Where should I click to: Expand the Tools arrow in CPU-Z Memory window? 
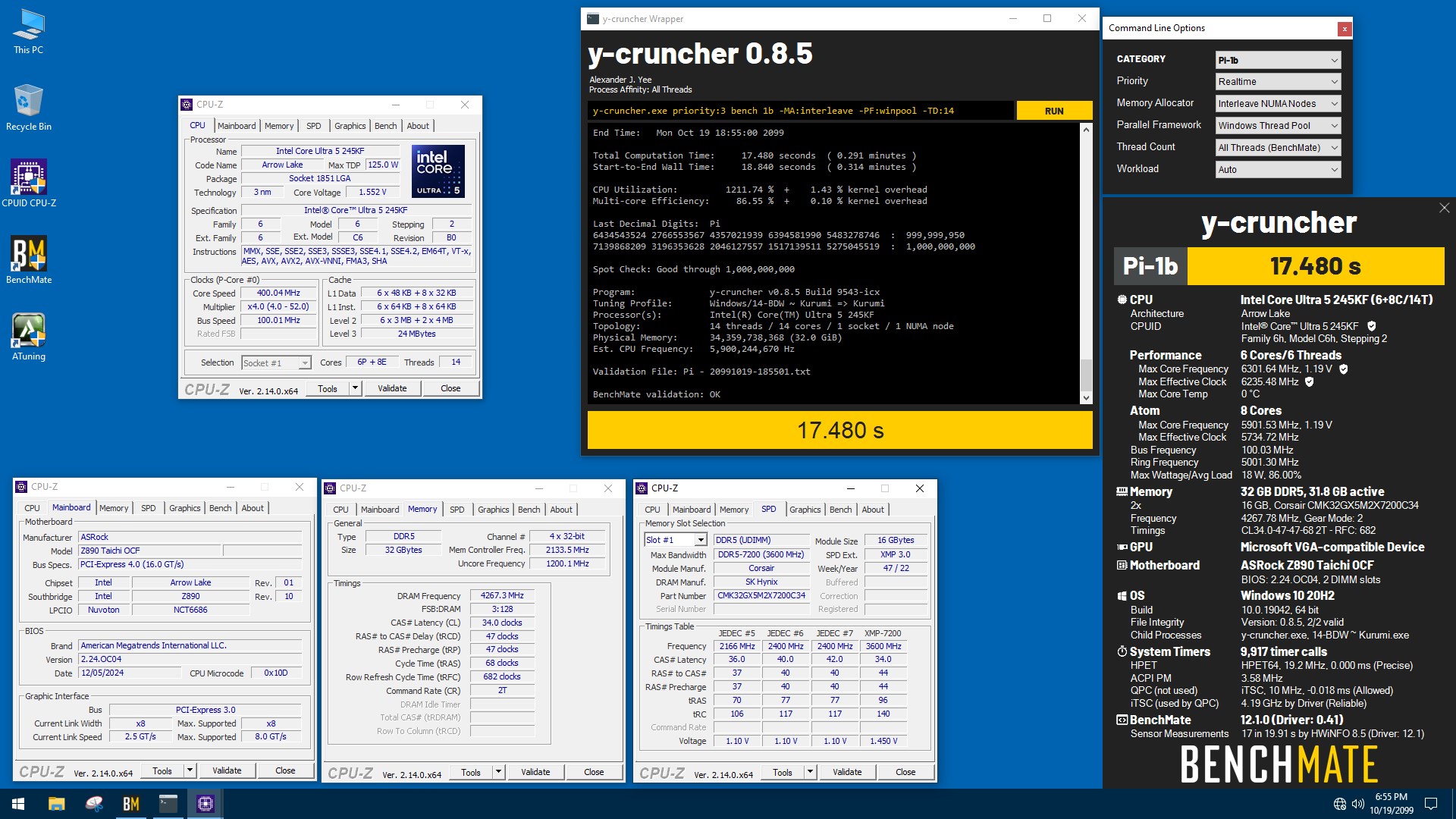pos(498,772)
